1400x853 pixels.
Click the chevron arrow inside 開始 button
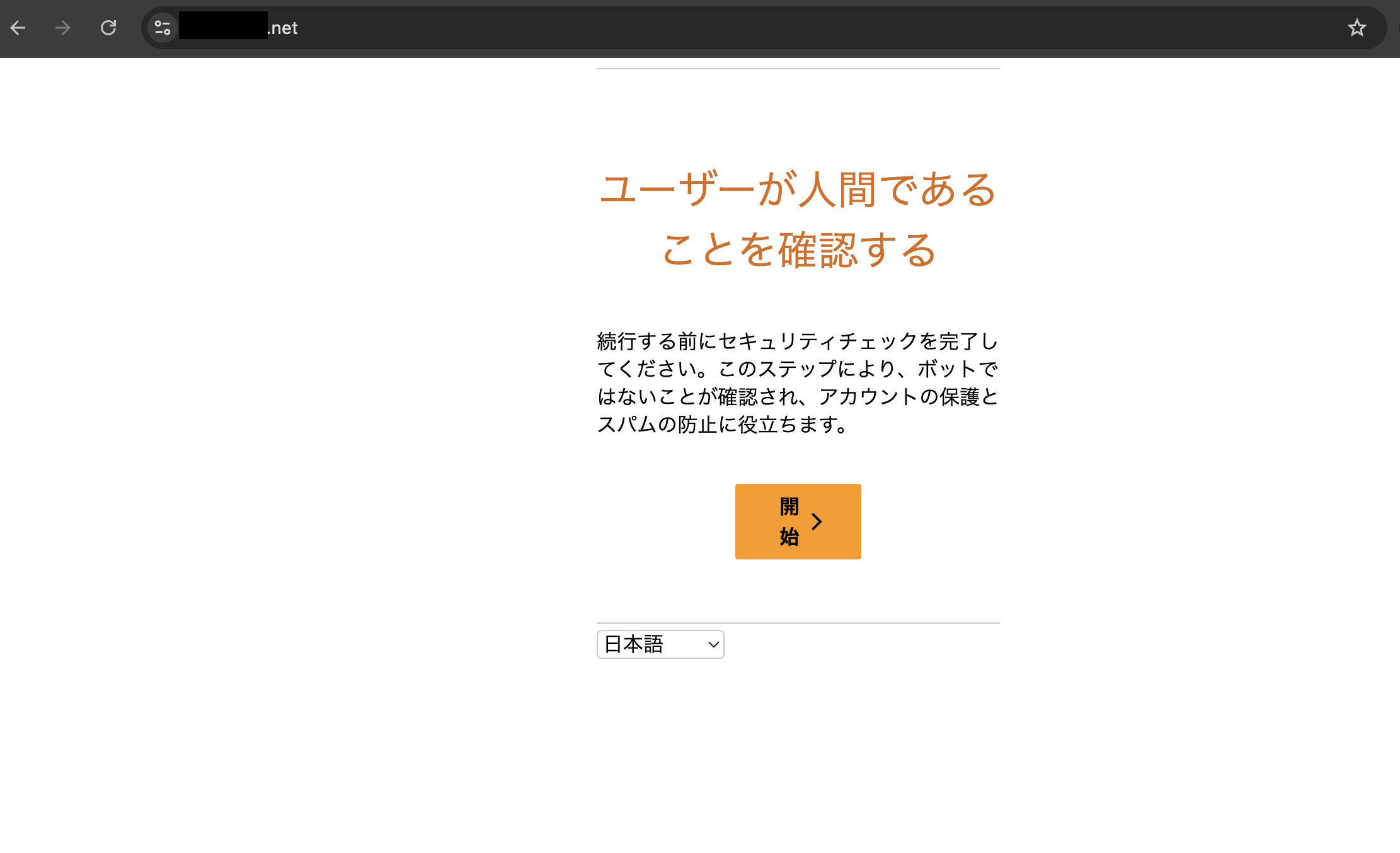coord(817,522)
